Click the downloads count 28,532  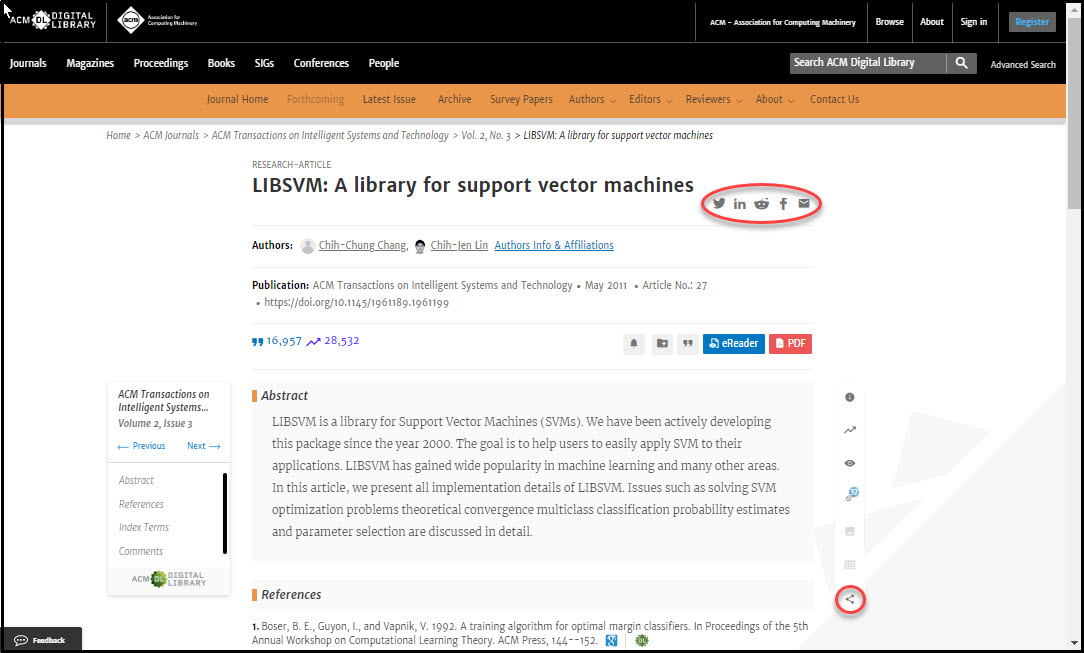click(333, 341)
